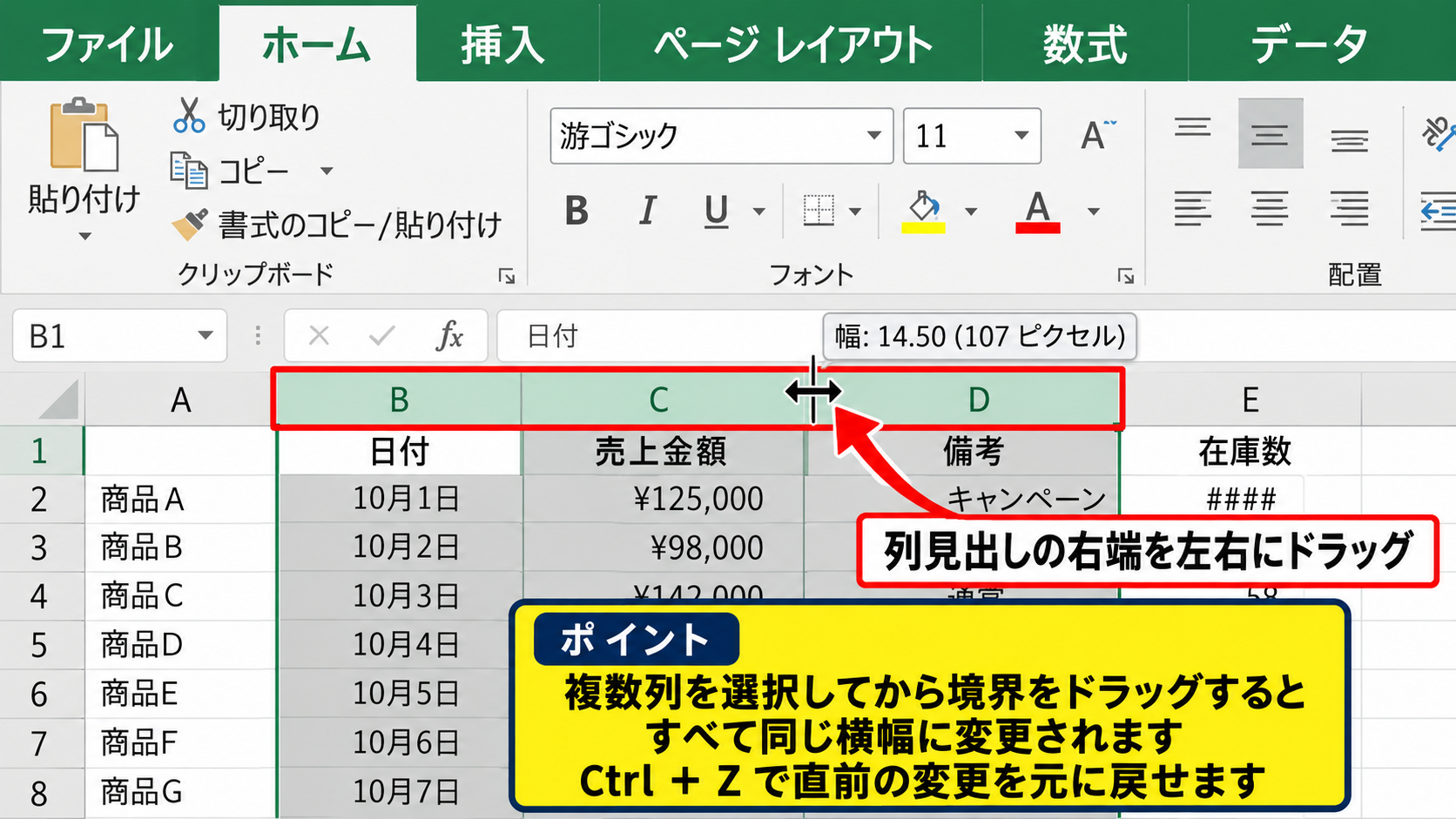Open borders dropdown arrow
1456x819 pixels.
point(855,211)
